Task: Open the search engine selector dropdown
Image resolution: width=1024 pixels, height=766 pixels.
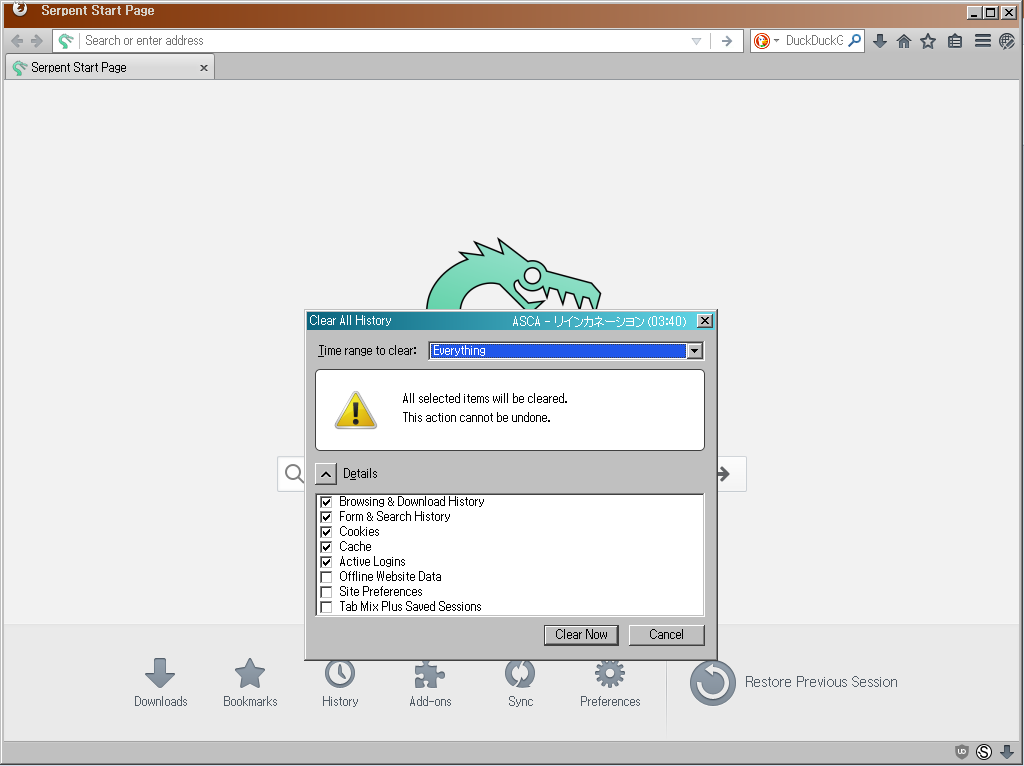Action: click(x=766, y=41)
